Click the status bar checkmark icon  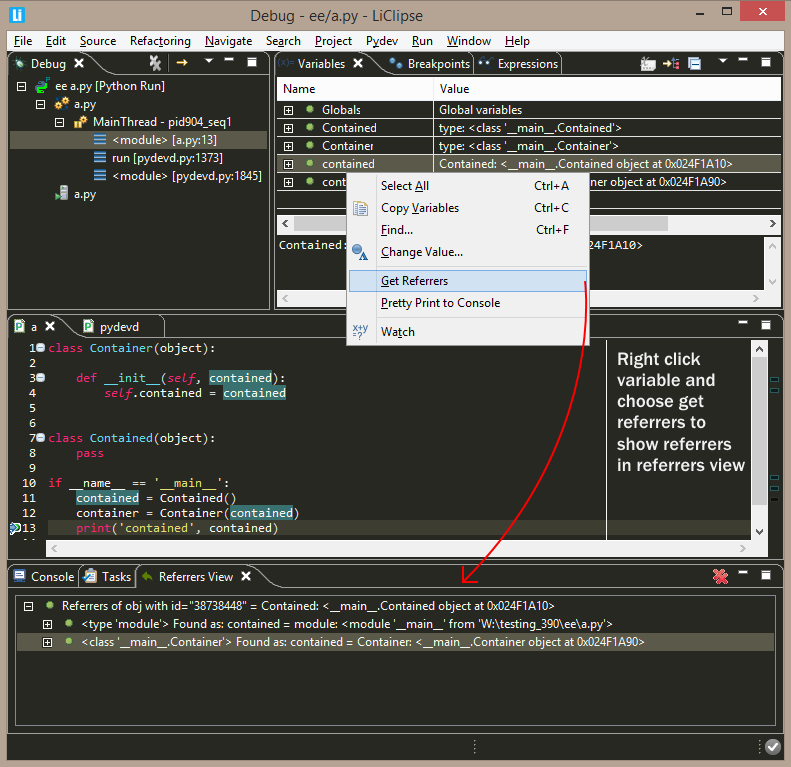[773, 746]
